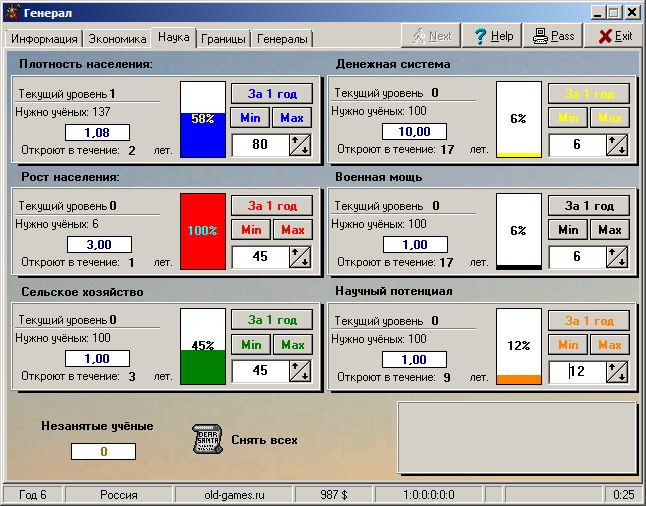The height and width of the screenshot is (506, 646).
Task: Set Min scientists for Рост населения
Action: tap(251, 230)
